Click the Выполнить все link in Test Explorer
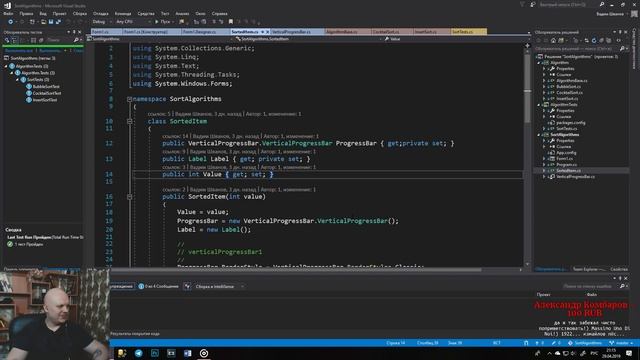 [x=19, y=51]
